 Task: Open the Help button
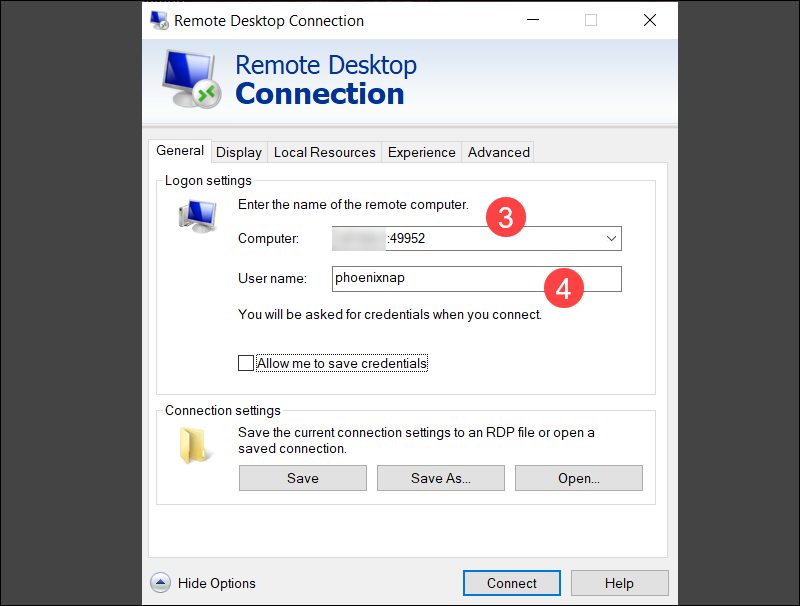click(x=619, y=583)
